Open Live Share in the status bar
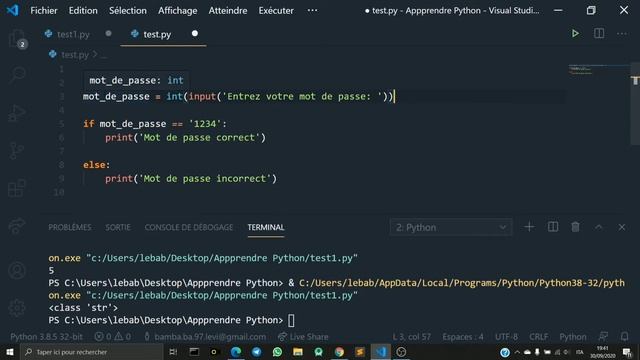This screenshot has width=640, height=360. point(303,336)
